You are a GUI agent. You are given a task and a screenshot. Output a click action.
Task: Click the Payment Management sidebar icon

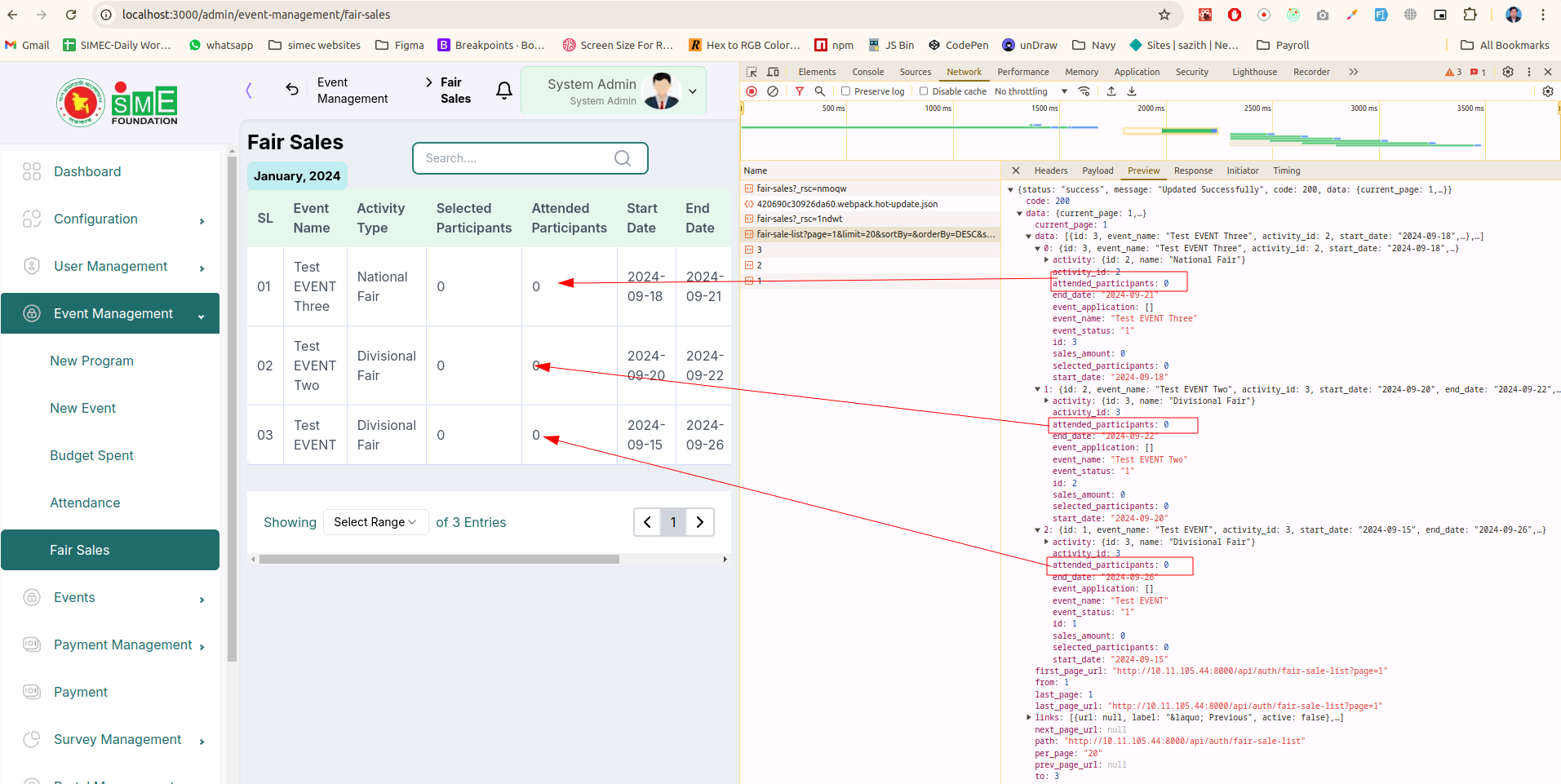[x=32, y=644]
